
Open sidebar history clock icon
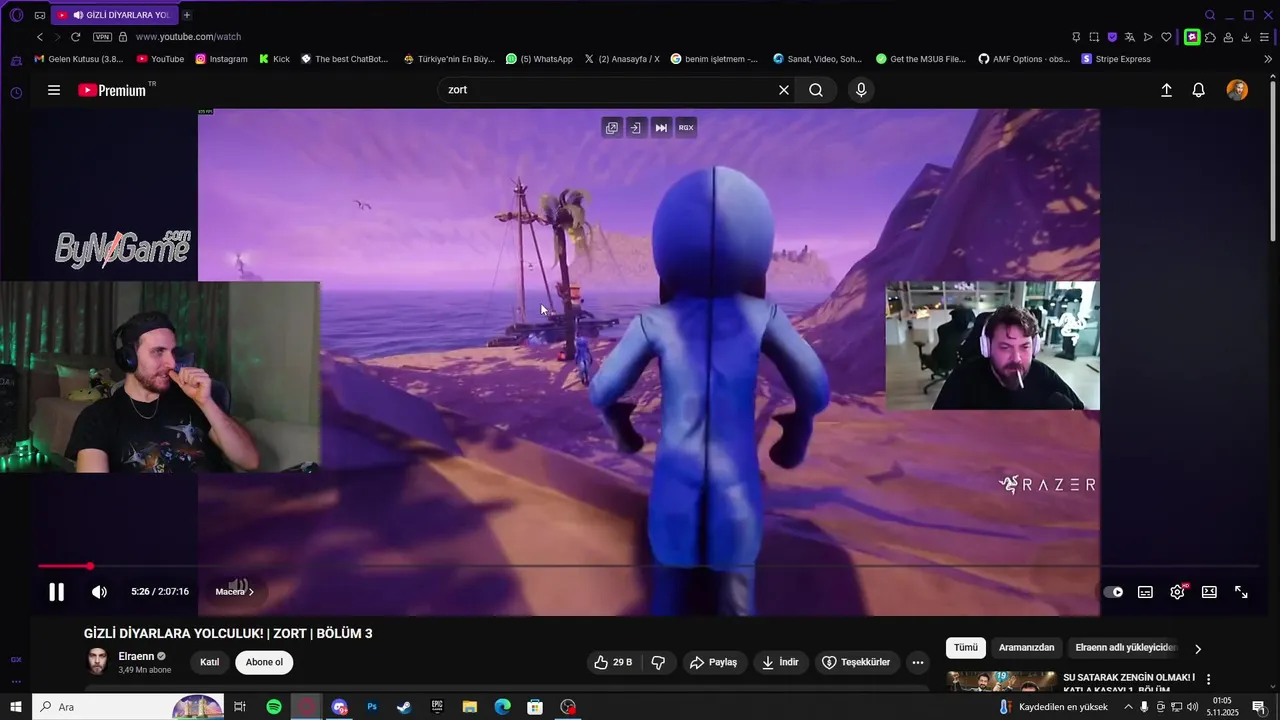coord(16,93)
